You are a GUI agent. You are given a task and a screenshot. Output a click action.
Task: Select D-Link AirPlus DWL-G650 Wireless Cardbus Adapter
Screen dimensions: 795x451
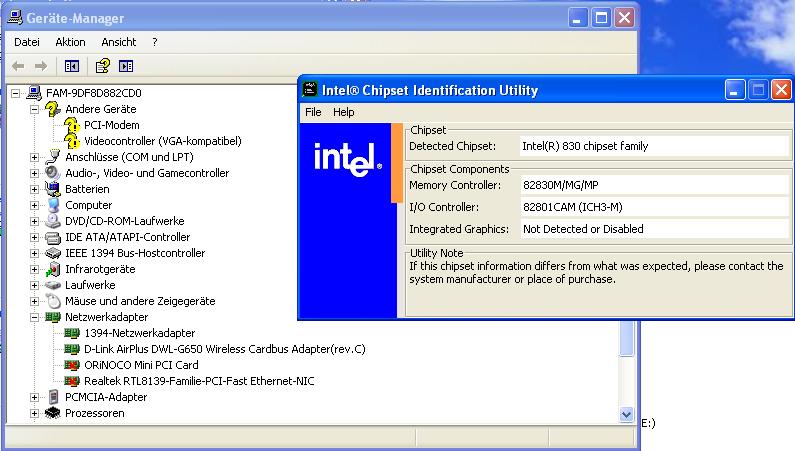click(x=225, y=349)
